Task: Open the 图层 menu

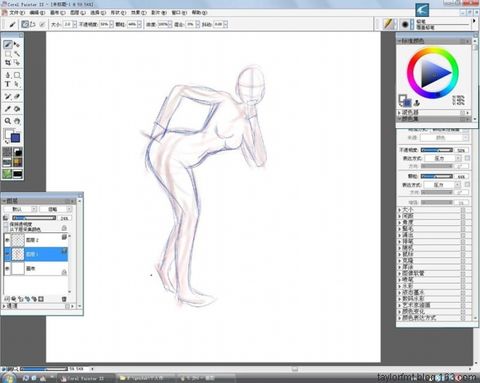Action: click(78, 13)
